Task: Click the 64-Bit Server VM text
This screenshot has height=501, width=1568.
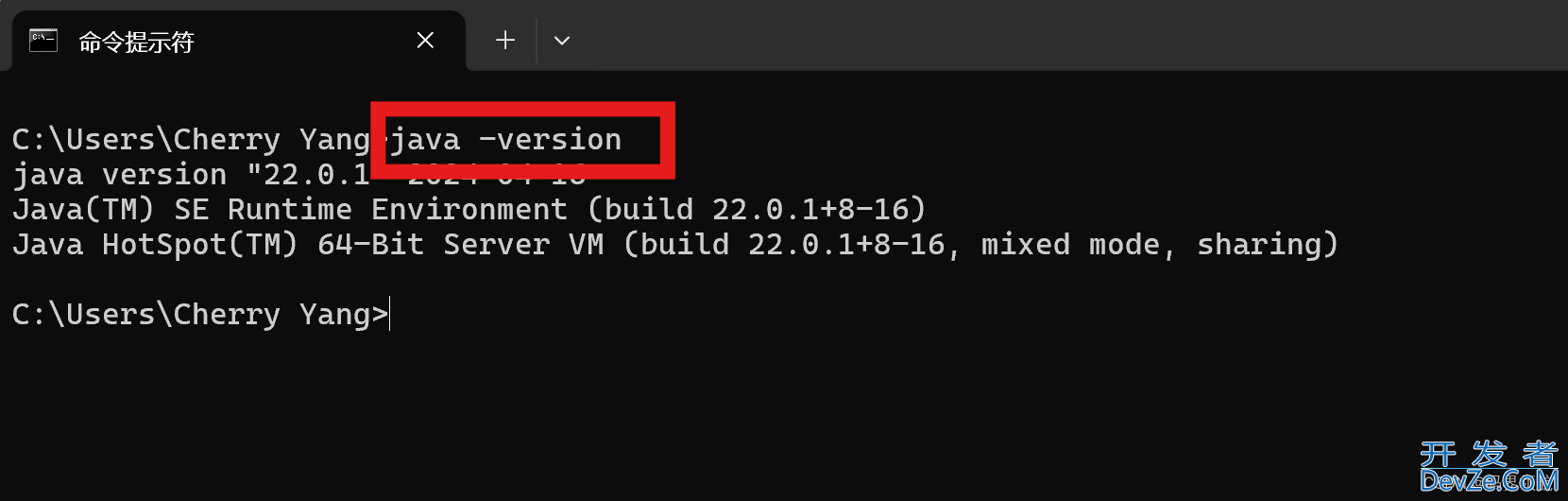Action: coord(461,245)
